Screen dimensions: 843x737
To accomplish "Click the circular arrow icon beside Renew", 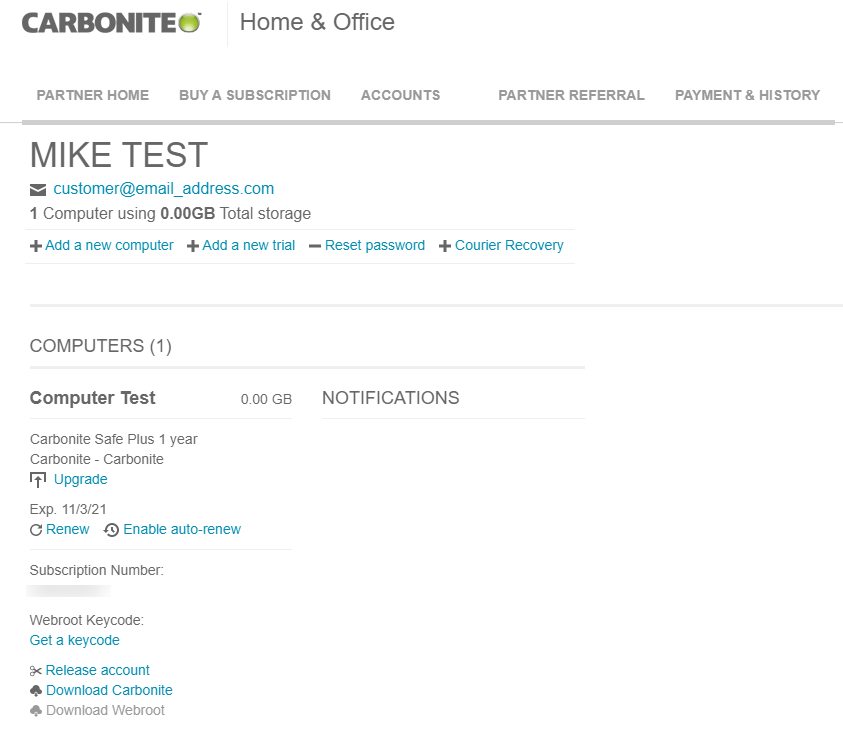I will [36, 529].
